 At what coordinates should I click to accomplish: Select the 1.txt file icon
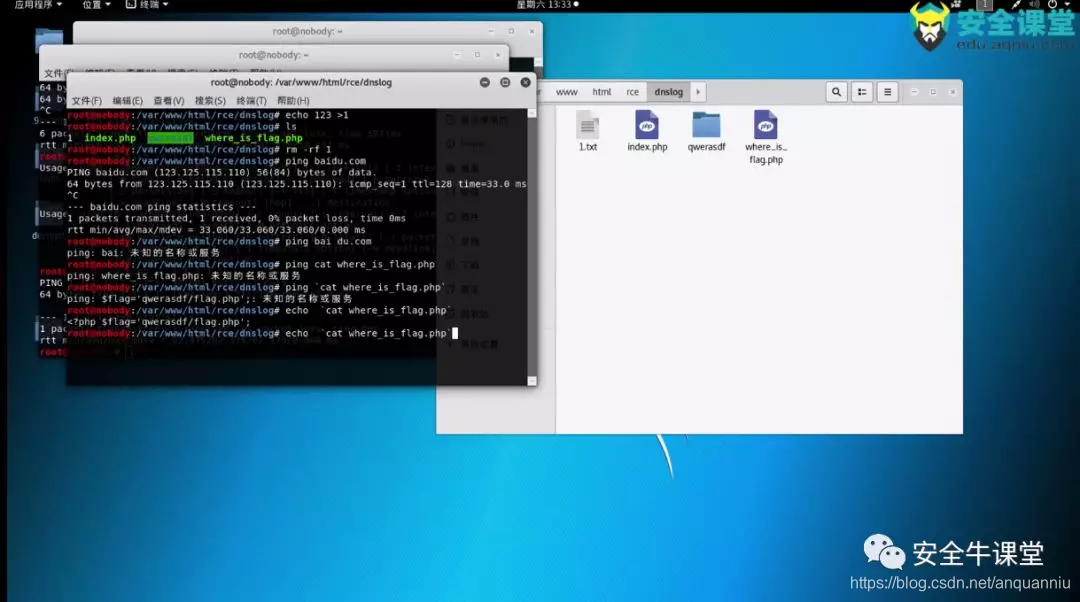point(588,131)
